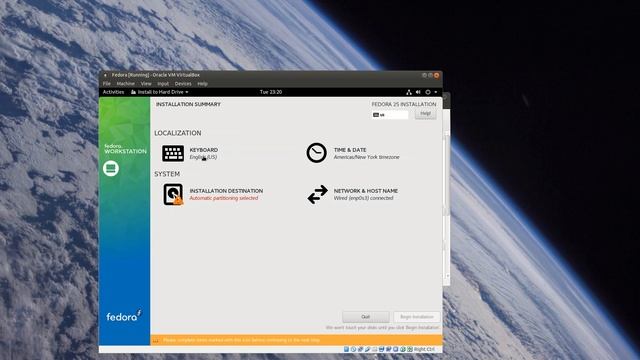Screen dimensions: 640x360
Task: Click the Help! button
Action: tap(425, 114)
